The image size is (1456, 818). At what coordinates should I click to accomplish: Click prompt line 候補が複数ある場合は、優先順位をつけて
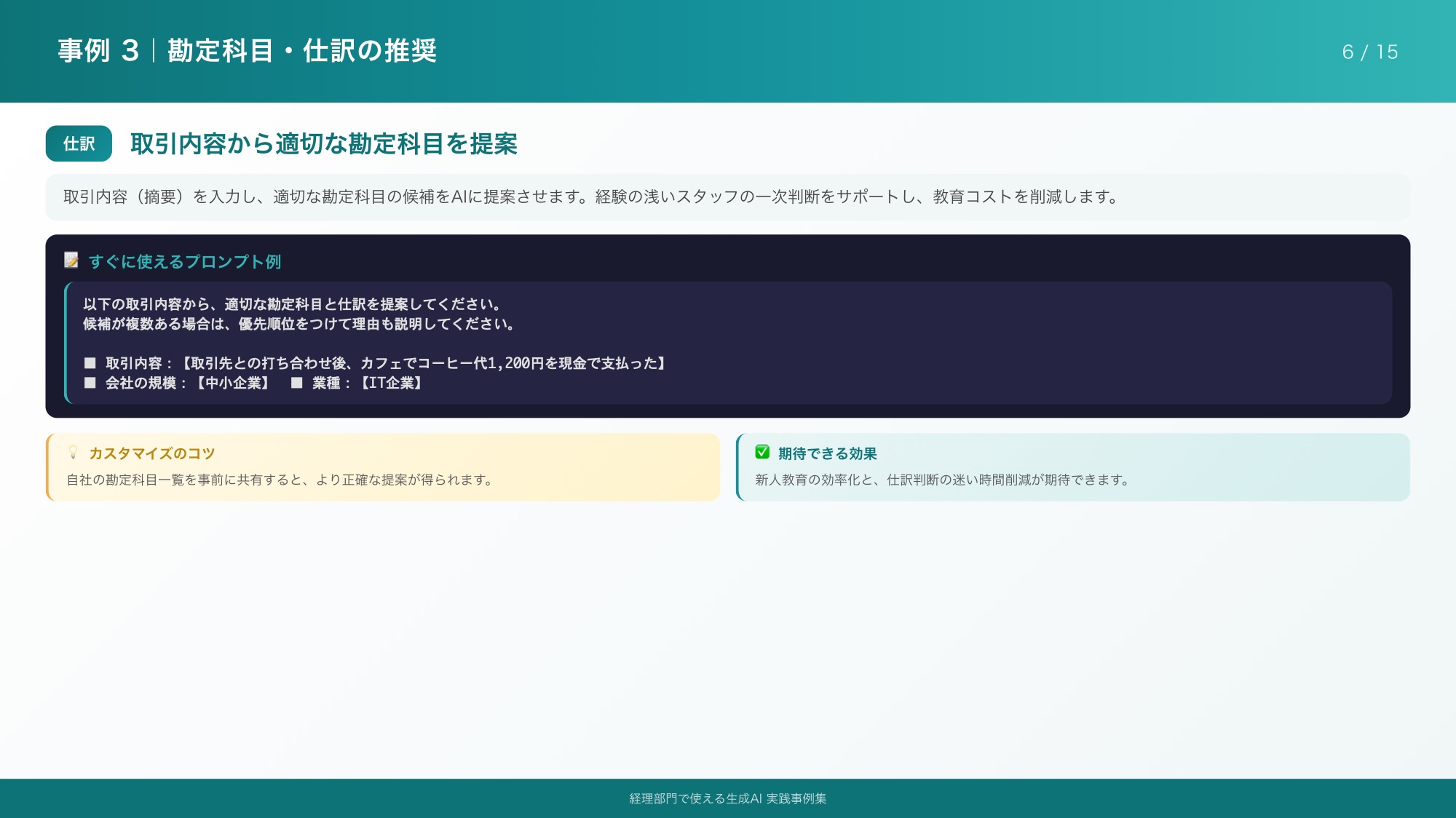point(299,324)
